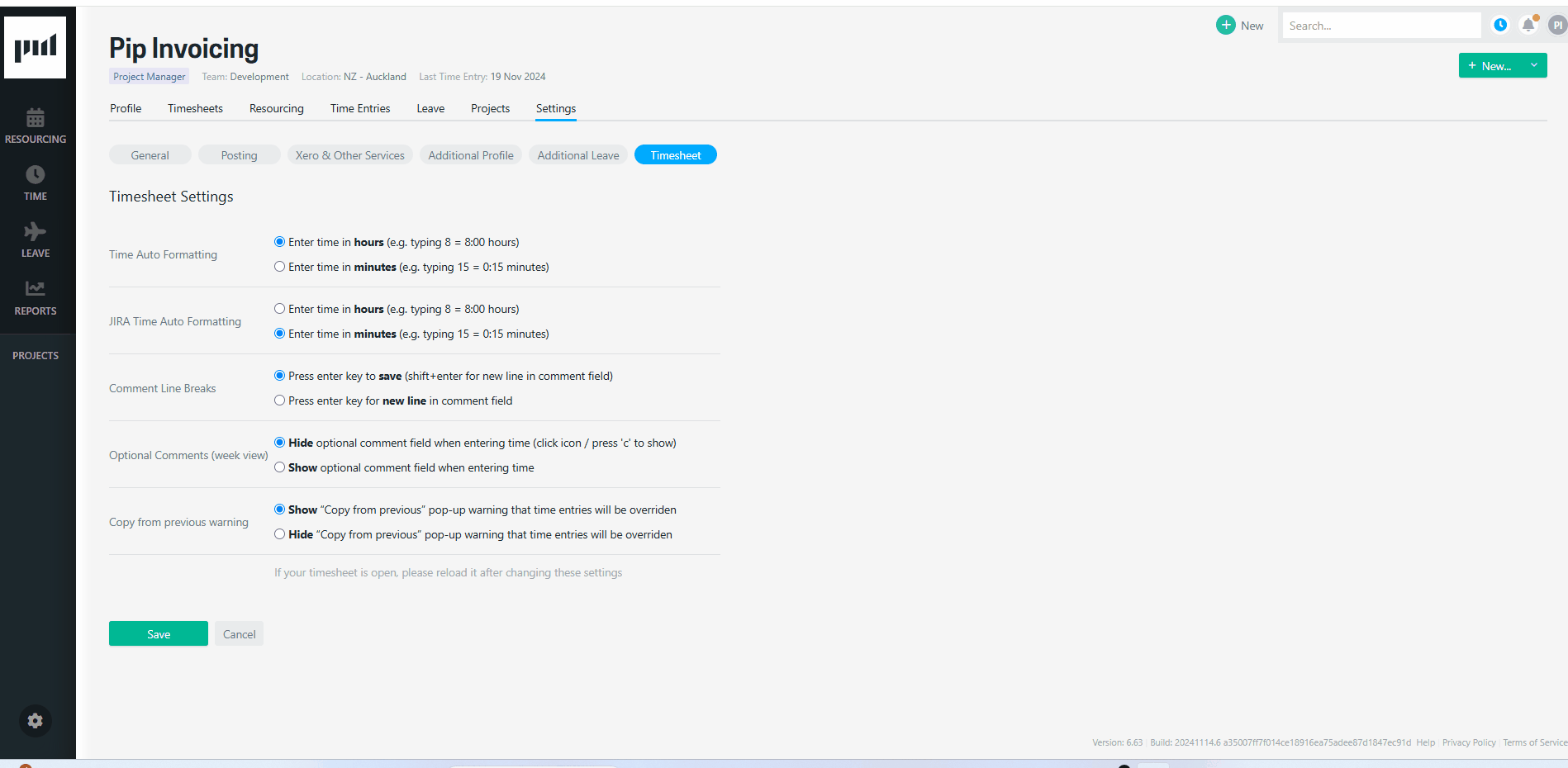Click the green plus New icon
The image size is (1568, 768).
(x=1226, y=26)
